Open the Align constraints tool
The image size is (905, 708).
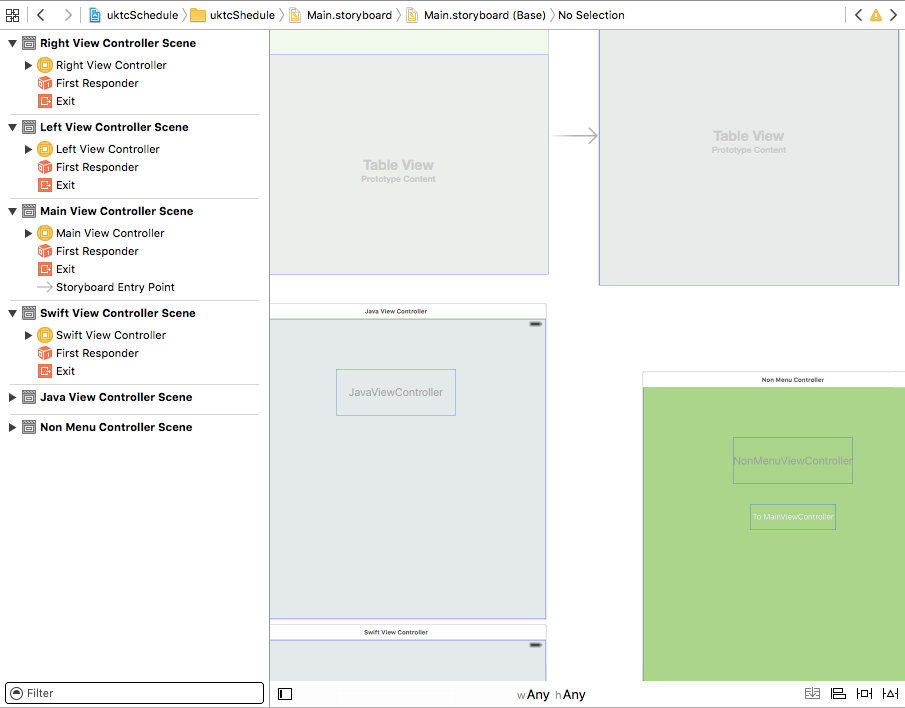click(838, 694)
